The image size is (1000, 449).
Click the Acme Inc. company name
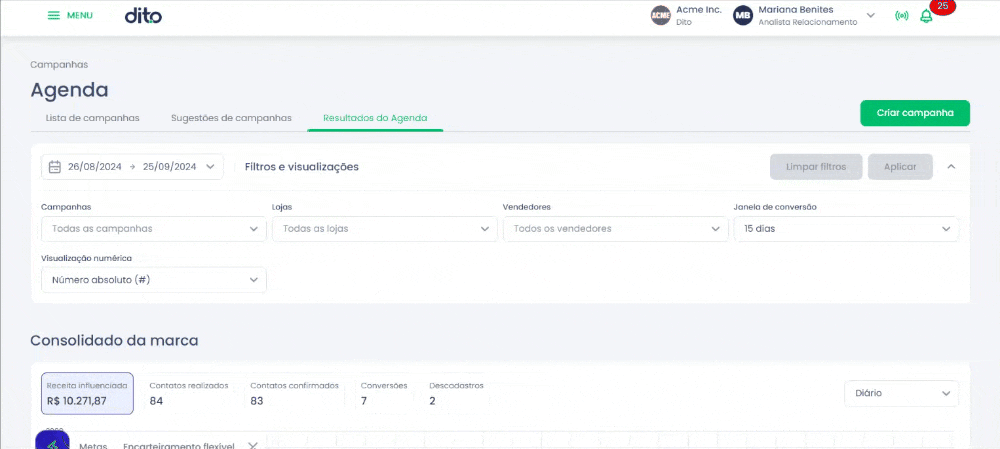699,10
